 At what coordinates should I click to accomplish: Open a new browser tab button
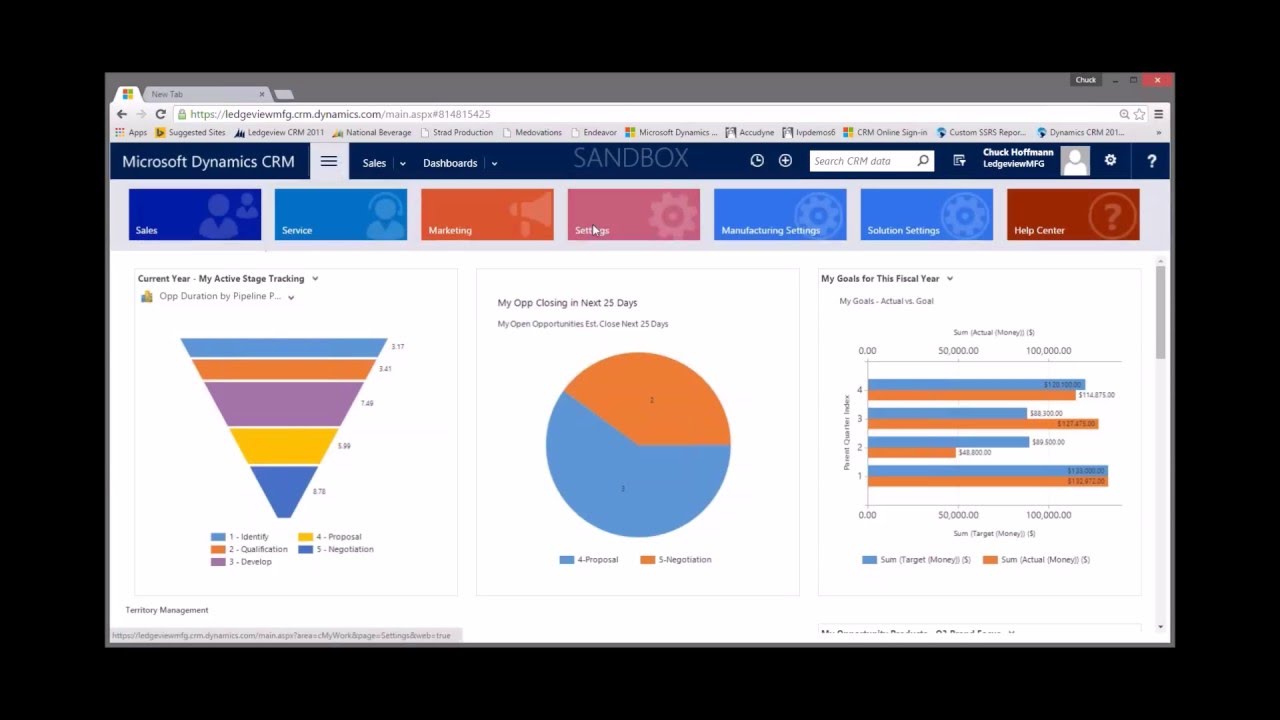coord(284,94)
